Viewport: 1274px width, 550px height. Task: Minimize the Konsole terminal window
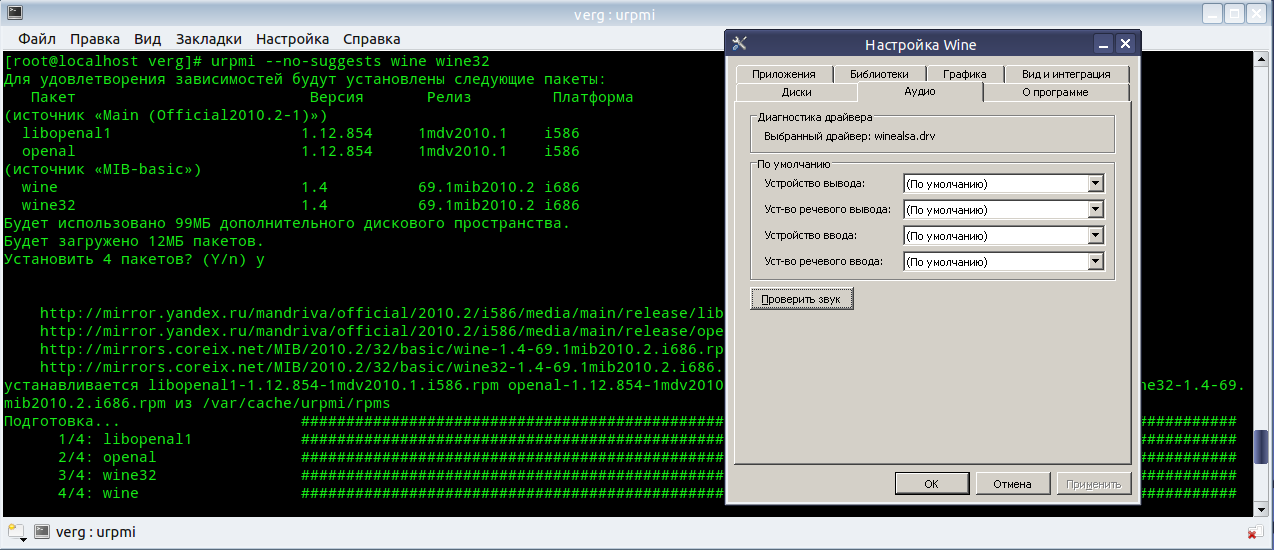1211,13
